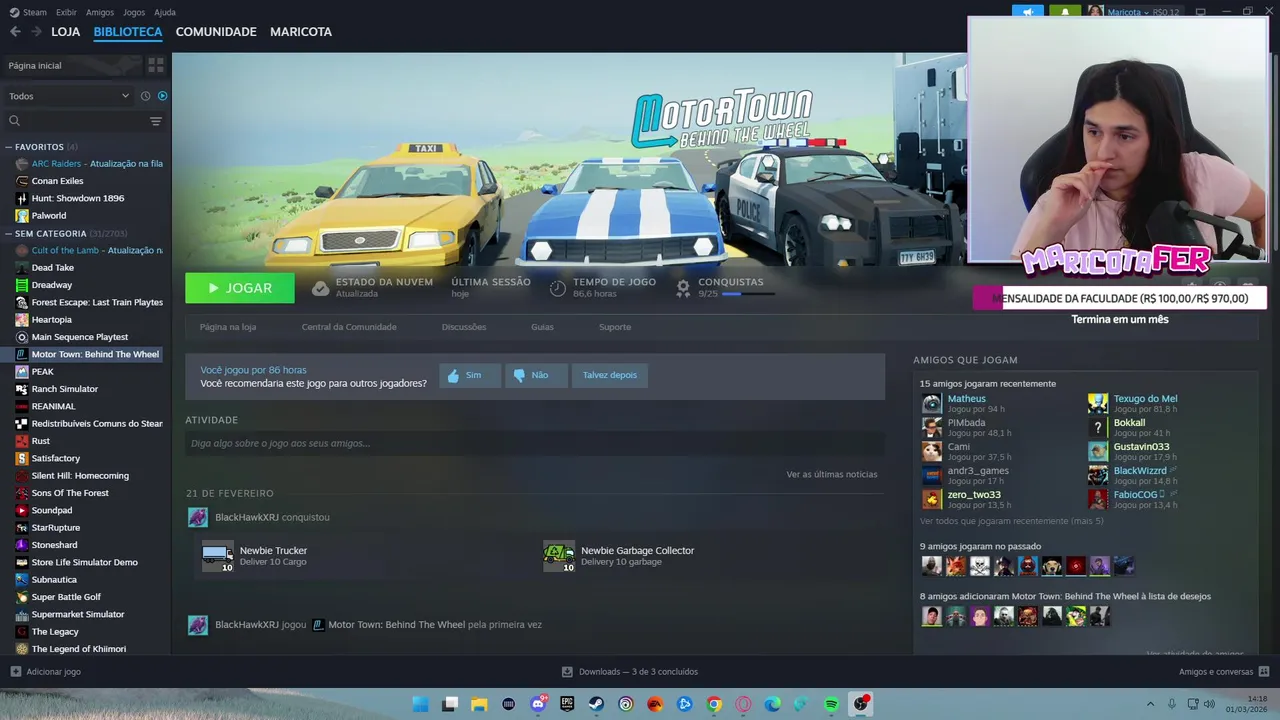Open the Newbie Trucker achievement
This screenshot has width=1280, height=720.
coord(273,551)
